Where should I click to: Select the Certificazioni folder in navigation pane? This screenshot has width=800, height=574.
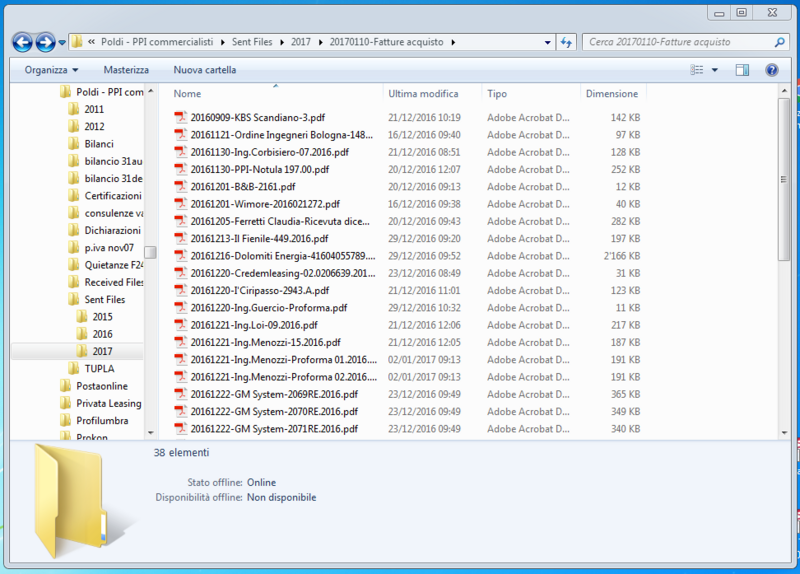click(113, 196)
